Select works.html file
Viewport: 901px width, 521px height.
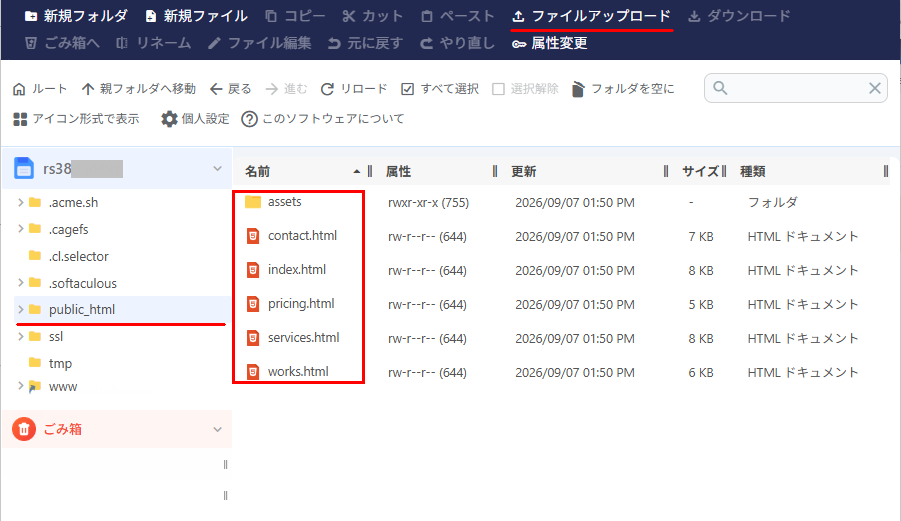(298, 372)
